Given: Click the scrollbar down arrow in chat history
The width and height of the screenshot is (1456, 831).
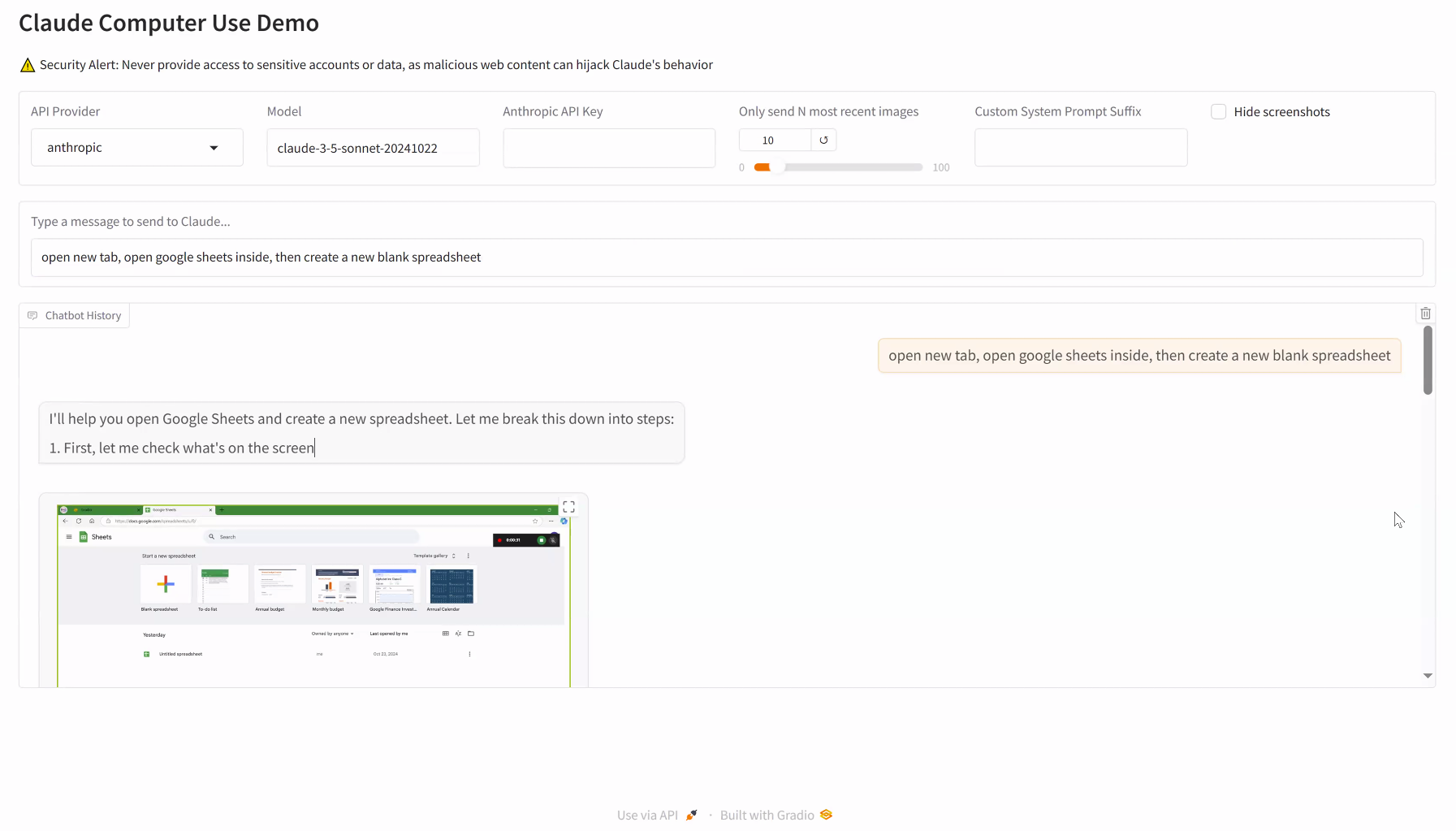Looking at the screenshot, I should point(1428,676).
